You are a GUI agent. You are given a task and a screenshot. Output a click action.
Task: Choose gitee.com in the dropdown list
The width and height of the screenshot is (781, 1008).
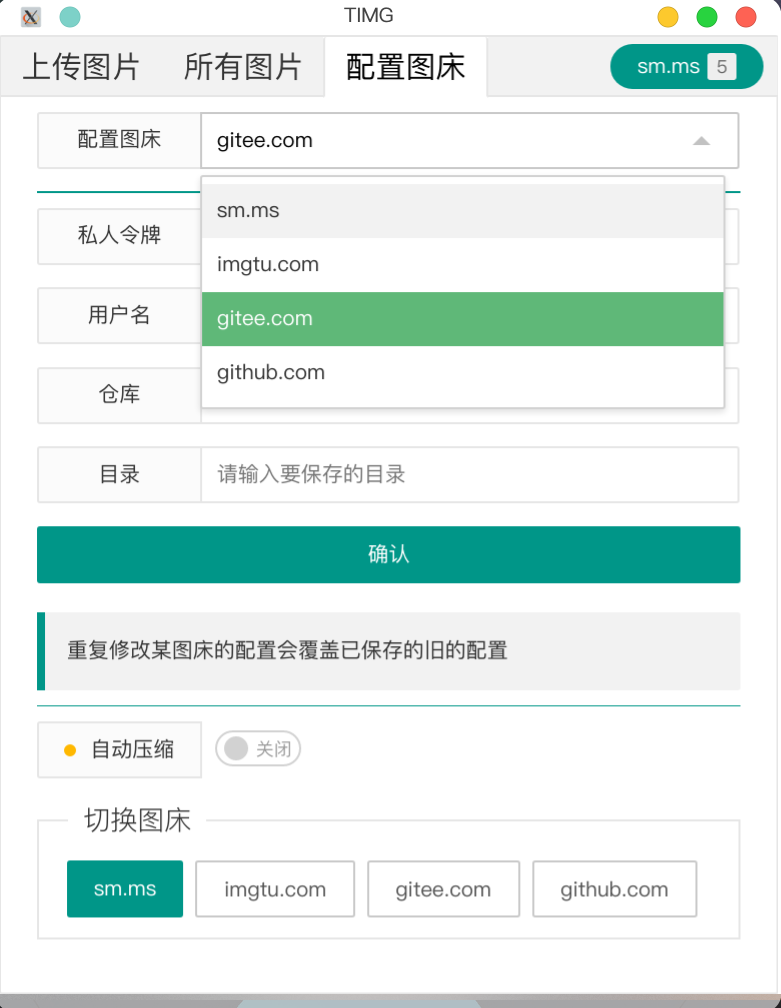tap(463, 319)
